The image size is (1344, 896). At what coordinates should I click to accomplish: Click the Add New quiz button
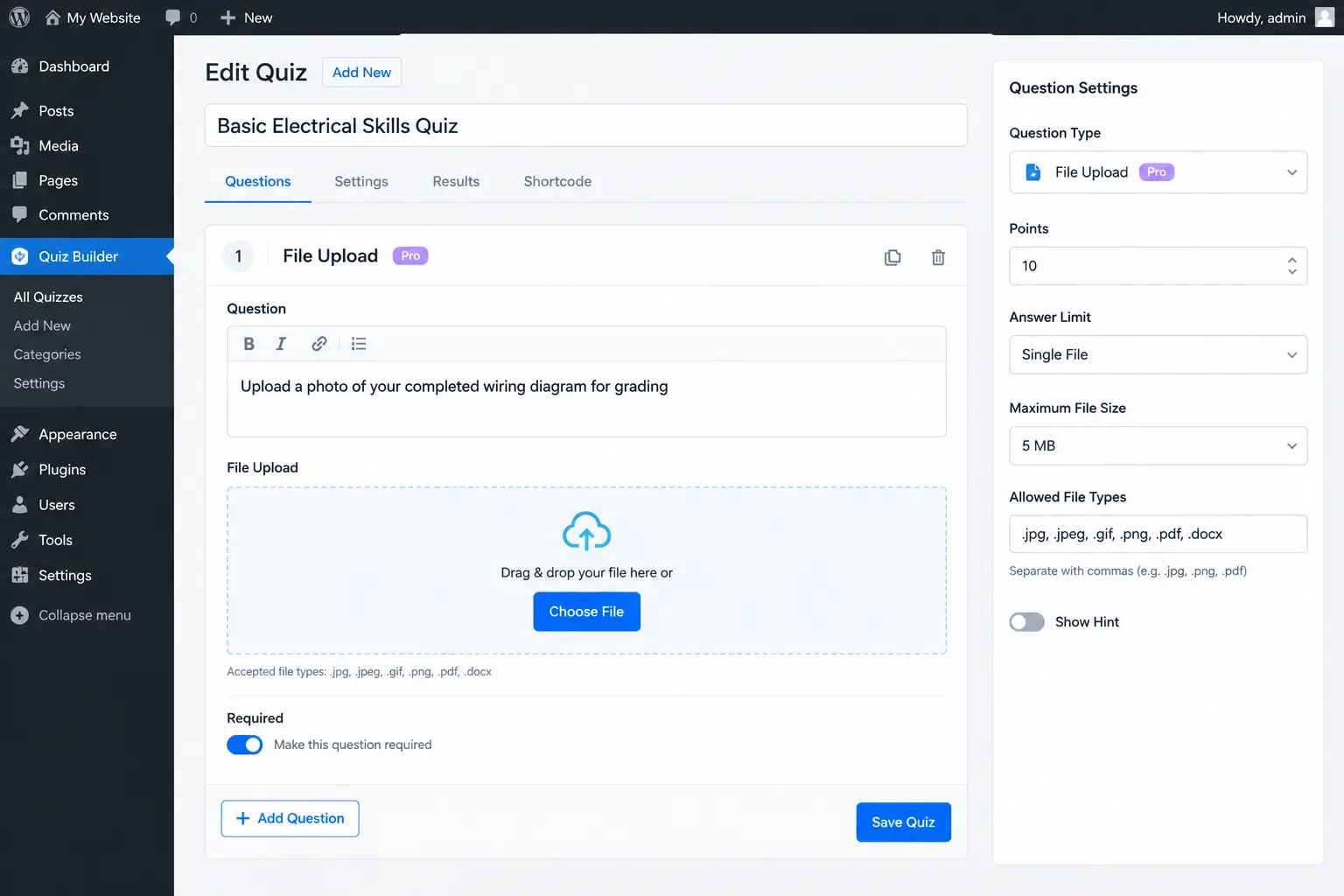(361, 73)
